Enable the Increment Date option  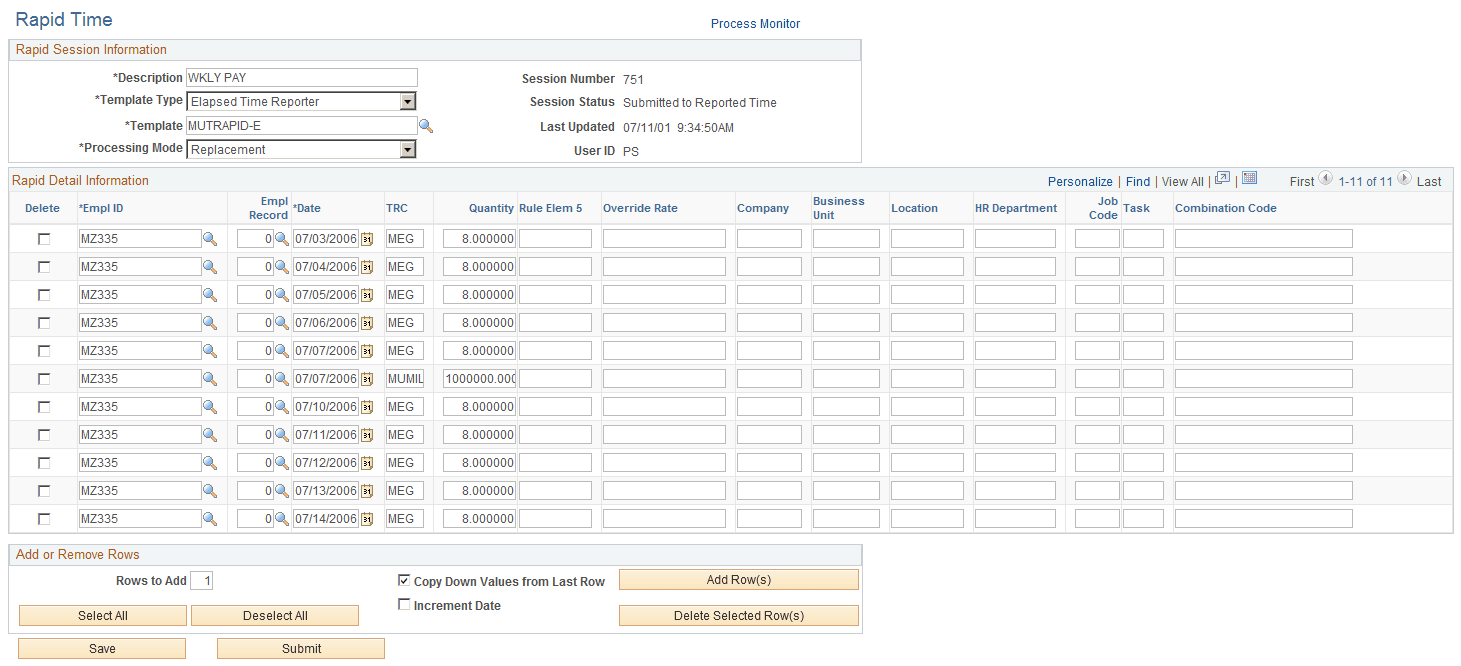[404, 604]
